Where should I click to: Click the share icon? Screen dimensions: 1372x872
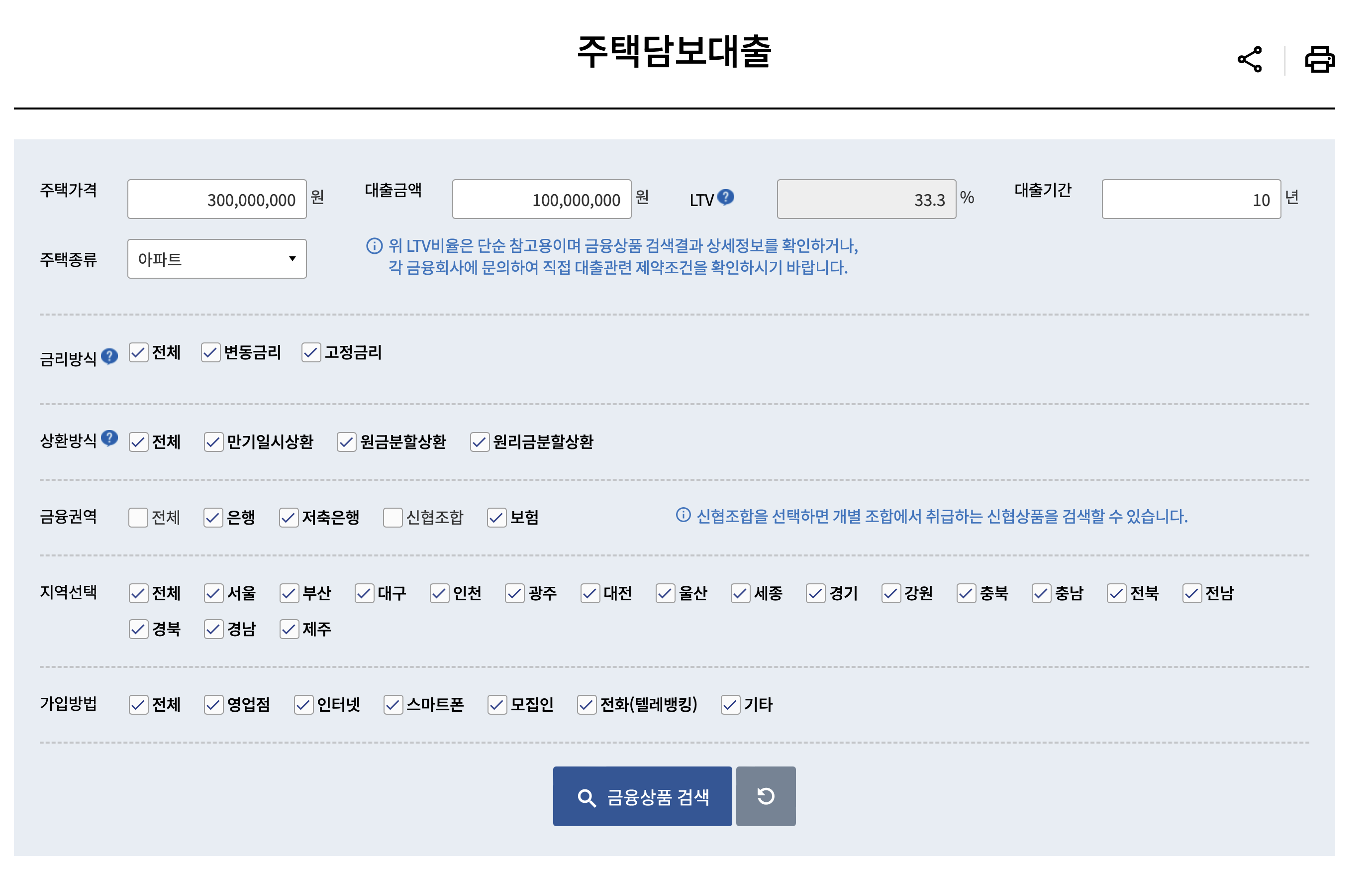pyautogui.click(x=1249, y=59)
